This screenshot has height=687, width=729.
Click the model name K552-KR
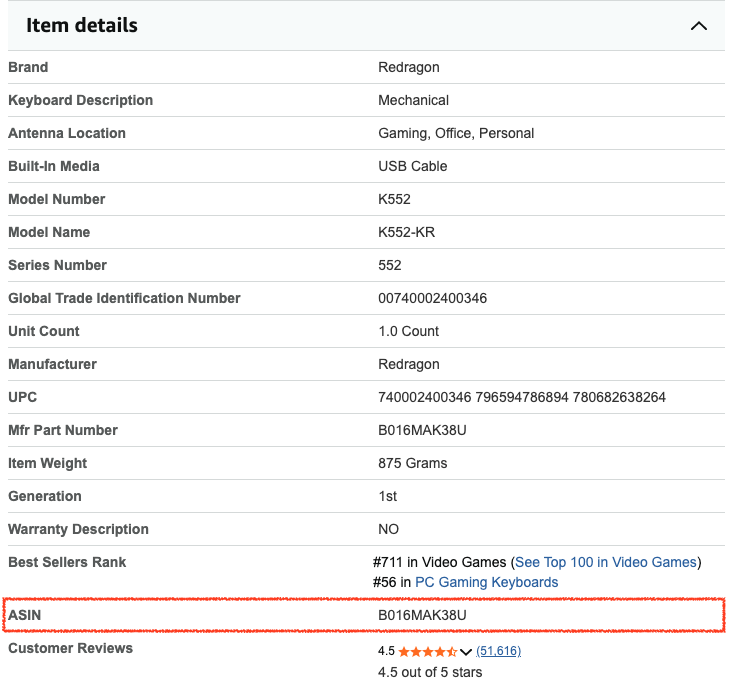pos(406,232)
